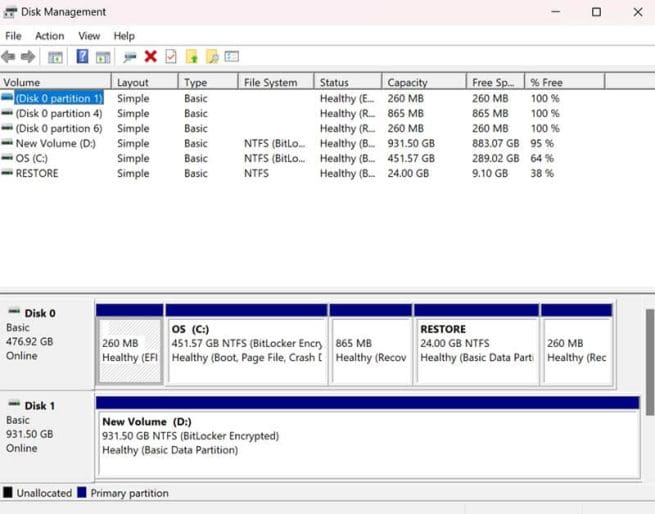This screenshot has width=655, height=514.
Task: Select the RESTORE row in volume list
Action: click(37, 173)
